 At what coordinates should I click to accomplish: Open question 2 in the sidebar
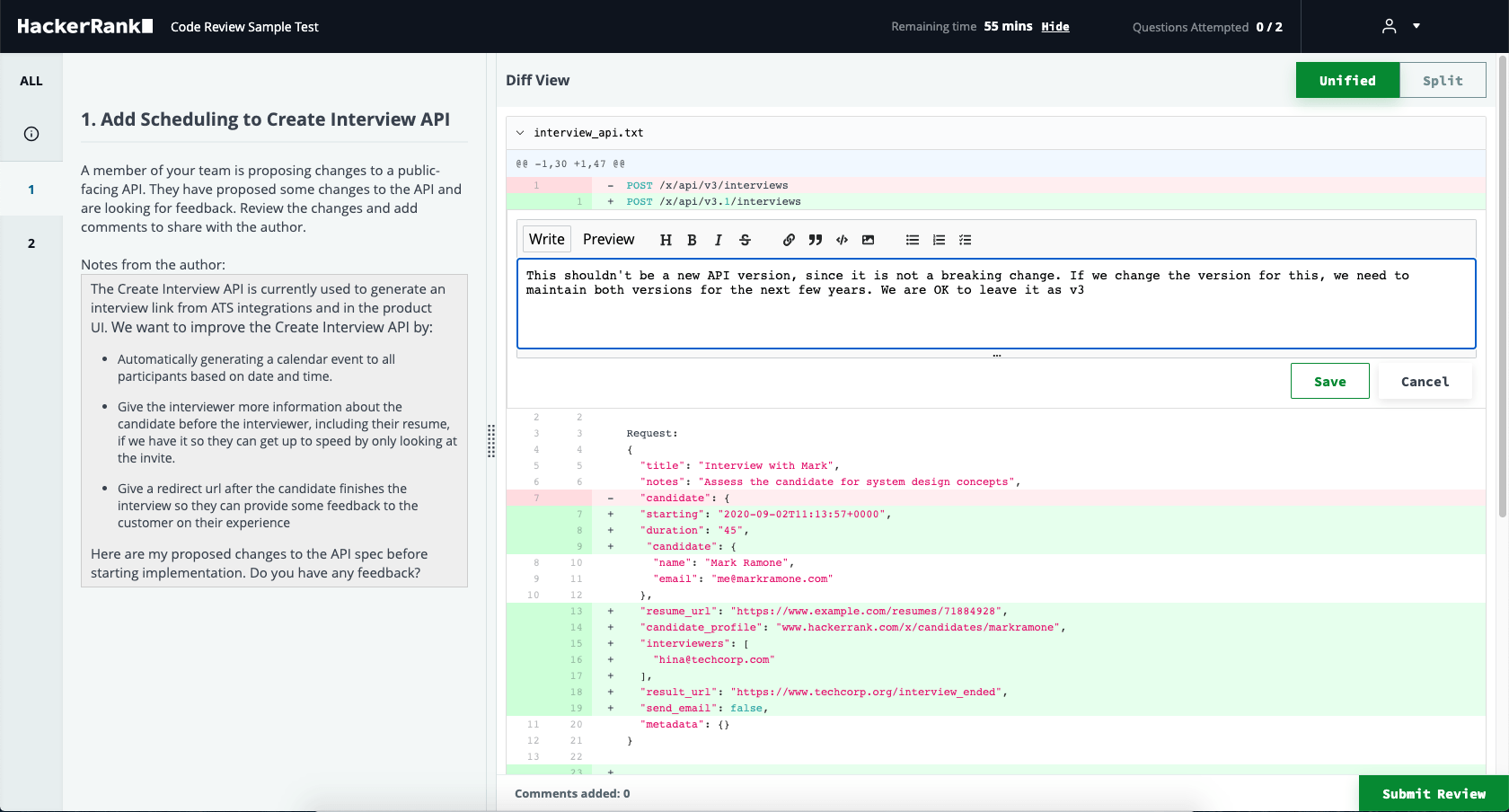[31, 243]
